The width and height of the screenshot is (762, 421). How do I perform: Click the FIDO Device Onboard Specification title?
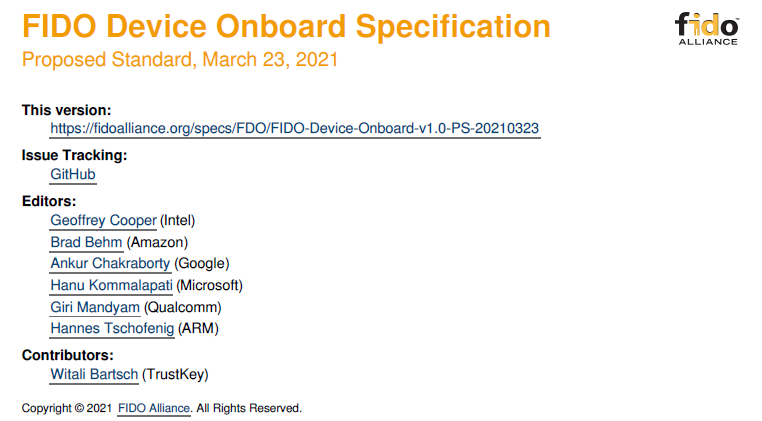tap(286, 27)
